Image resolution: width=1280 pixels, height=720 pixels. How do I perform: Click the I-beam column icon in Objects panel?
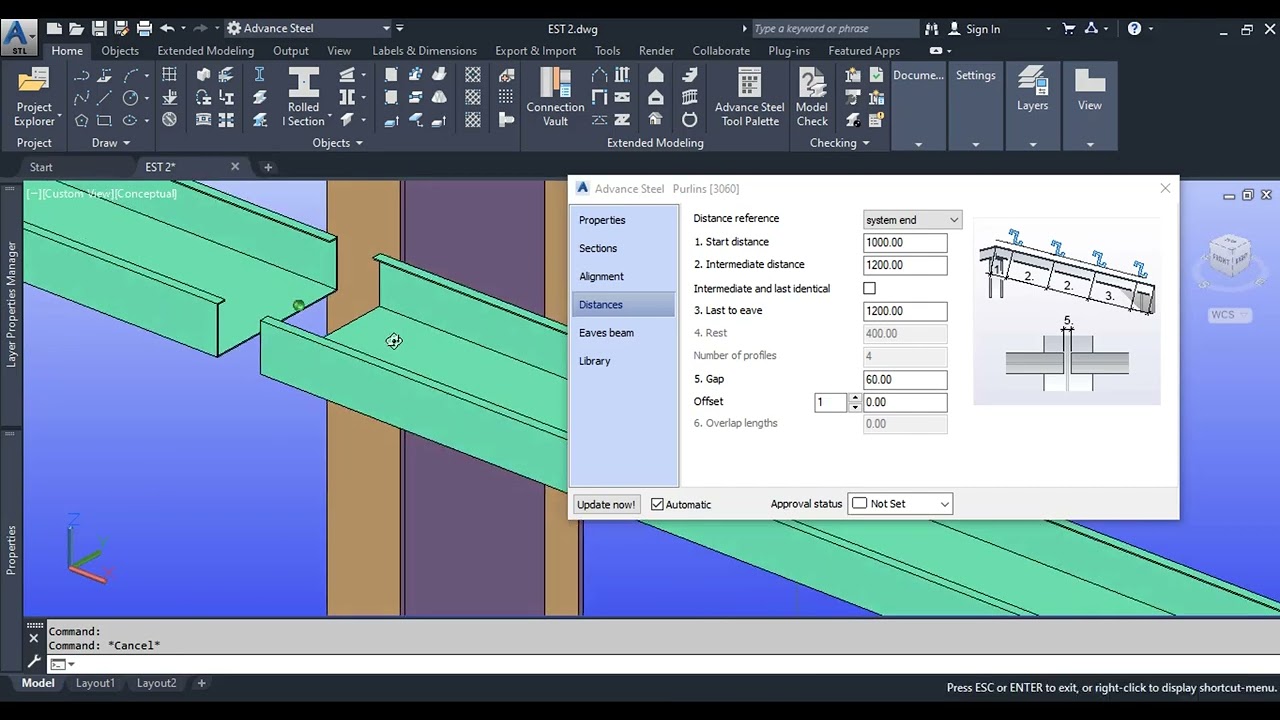click(x=259, y=75)
